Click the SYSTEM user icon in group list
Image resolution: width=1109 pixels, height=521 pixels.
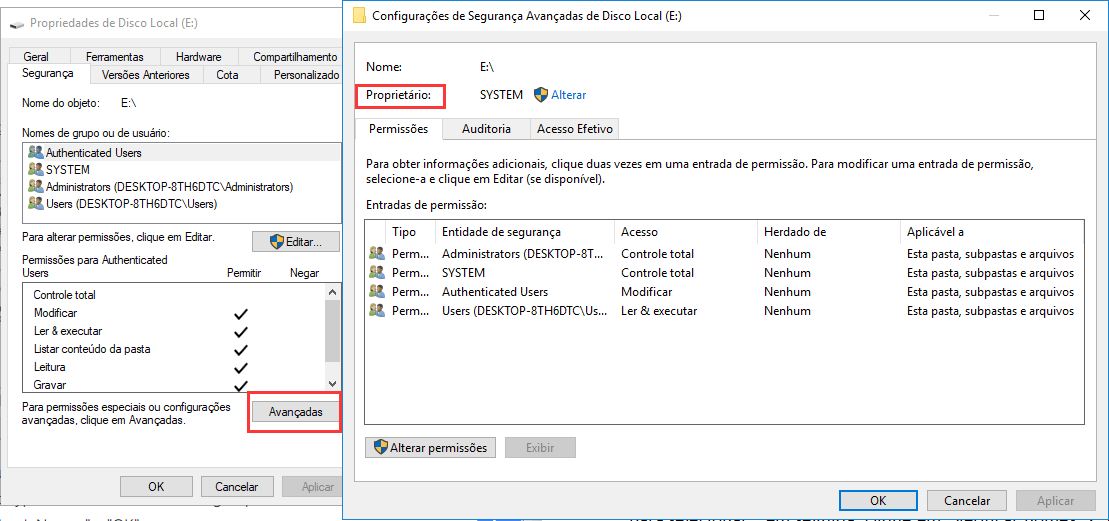point(36,170)
